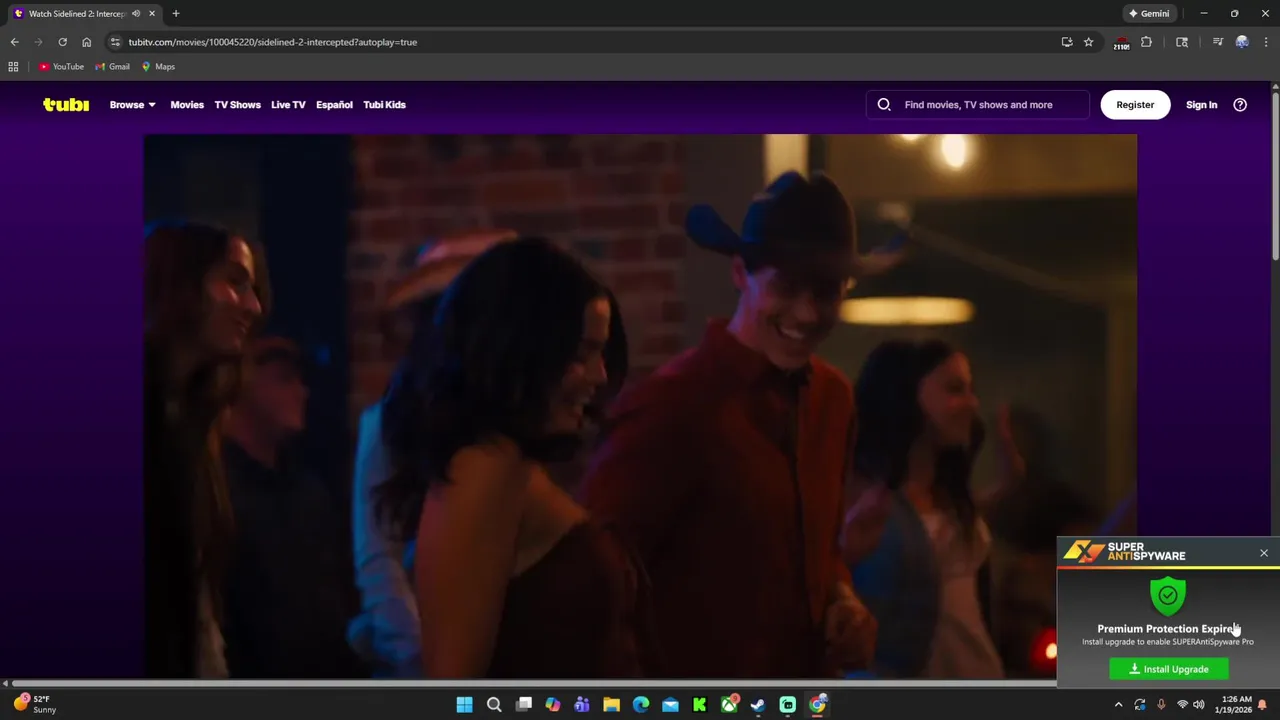The image size is (1280, 720).
Task: Open a new browser tab
Action: (176, 14)
